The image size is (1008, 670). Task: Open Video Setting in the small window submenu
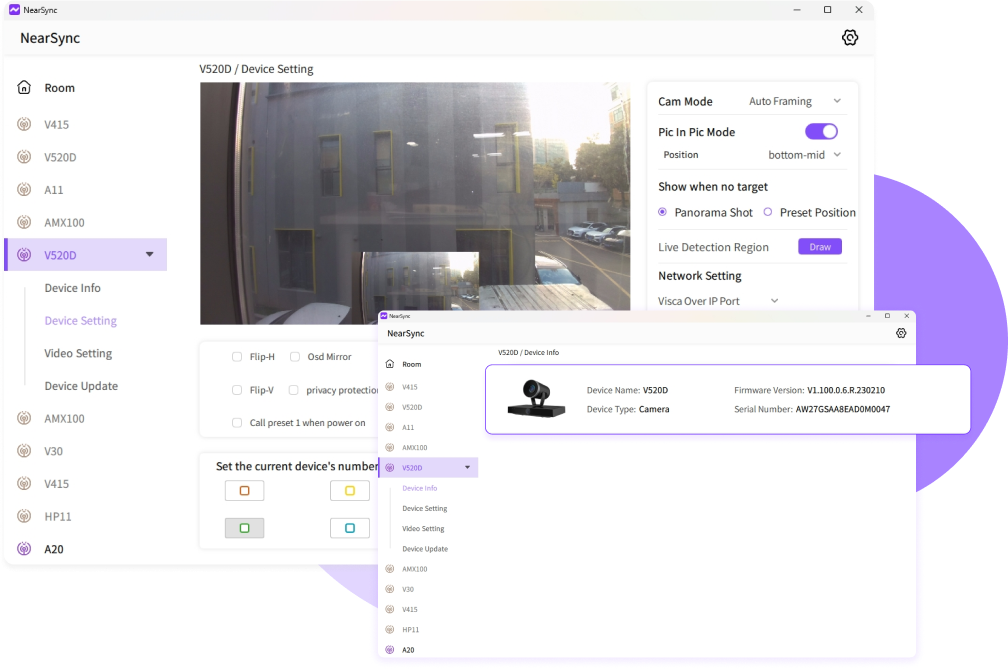(x=423, y=529)
